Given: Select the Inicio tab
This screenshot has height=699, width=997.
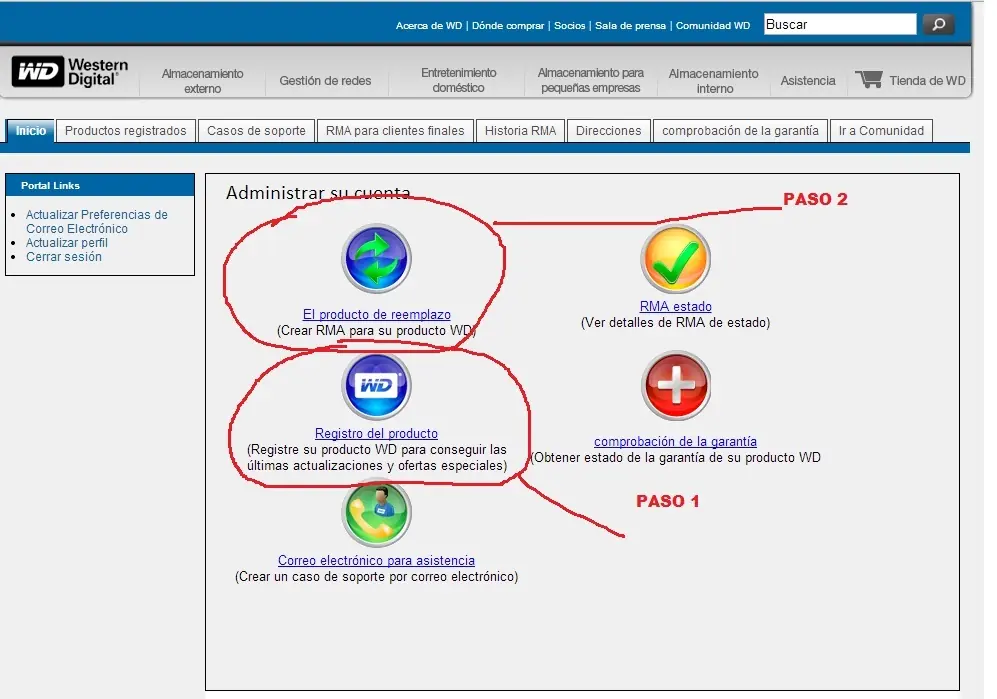Looking at the screenshot, I should [x=31, y=130].
